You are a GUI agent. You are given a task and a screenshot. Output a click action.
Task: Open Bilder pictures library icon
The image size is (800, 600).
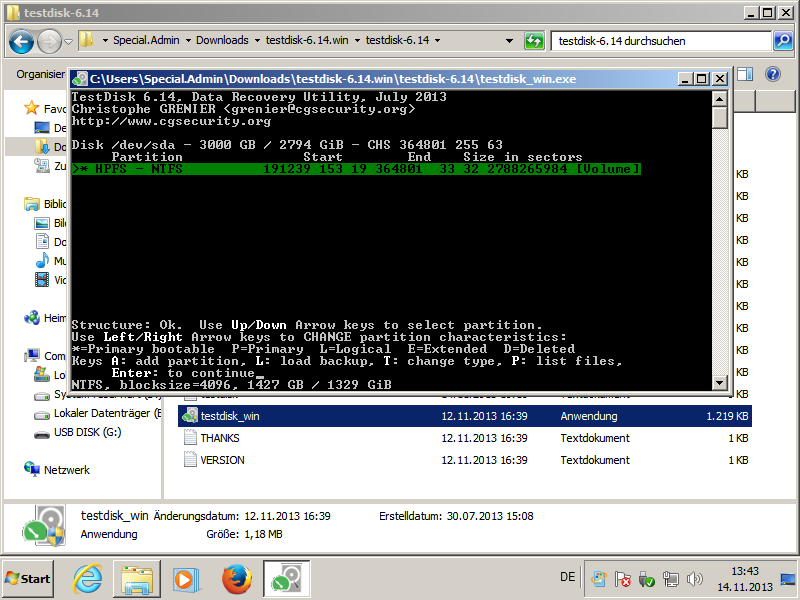point(42,223)
